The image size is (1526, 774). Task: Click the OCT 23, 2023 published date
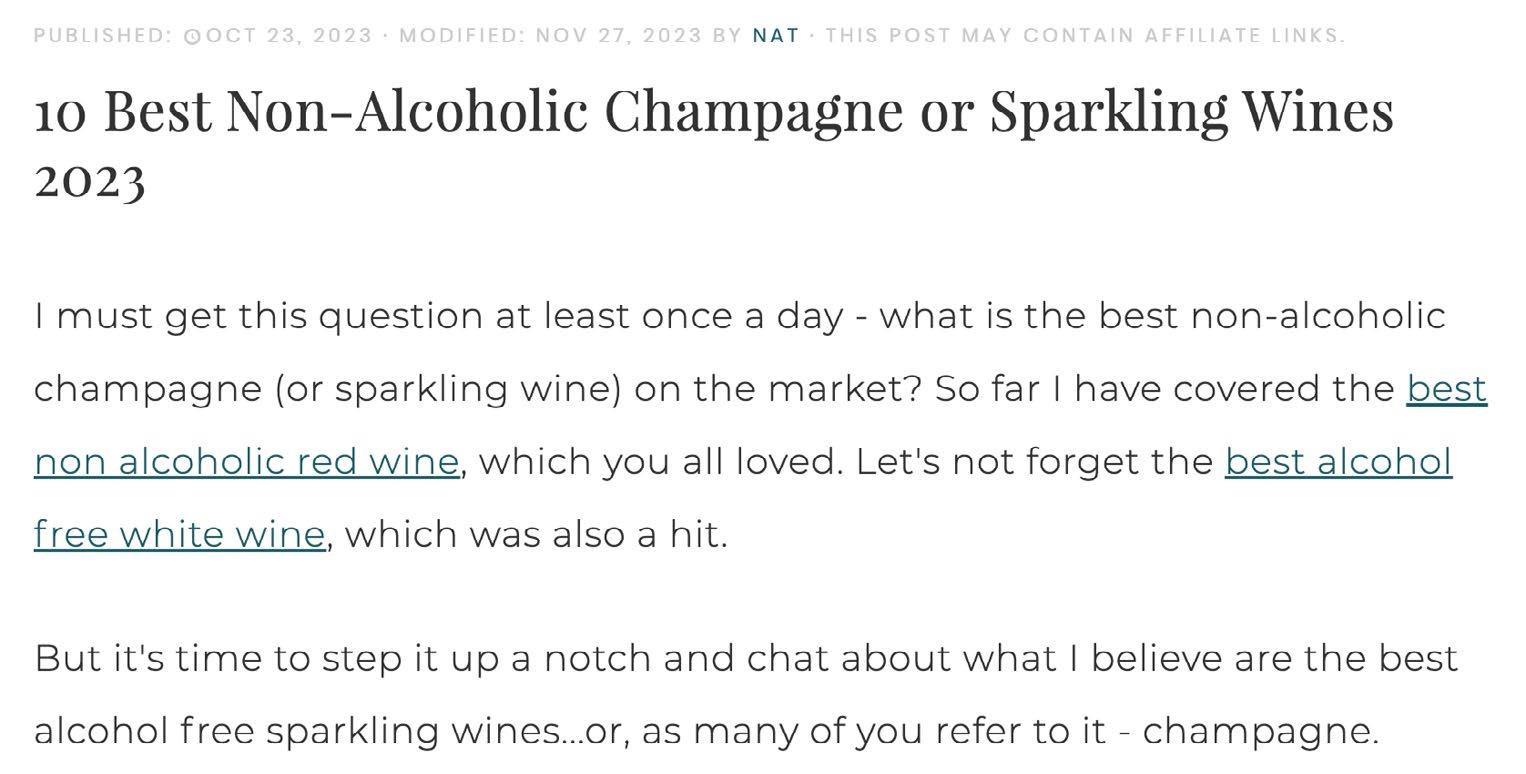pyautogui.click(x=289, y=35)
